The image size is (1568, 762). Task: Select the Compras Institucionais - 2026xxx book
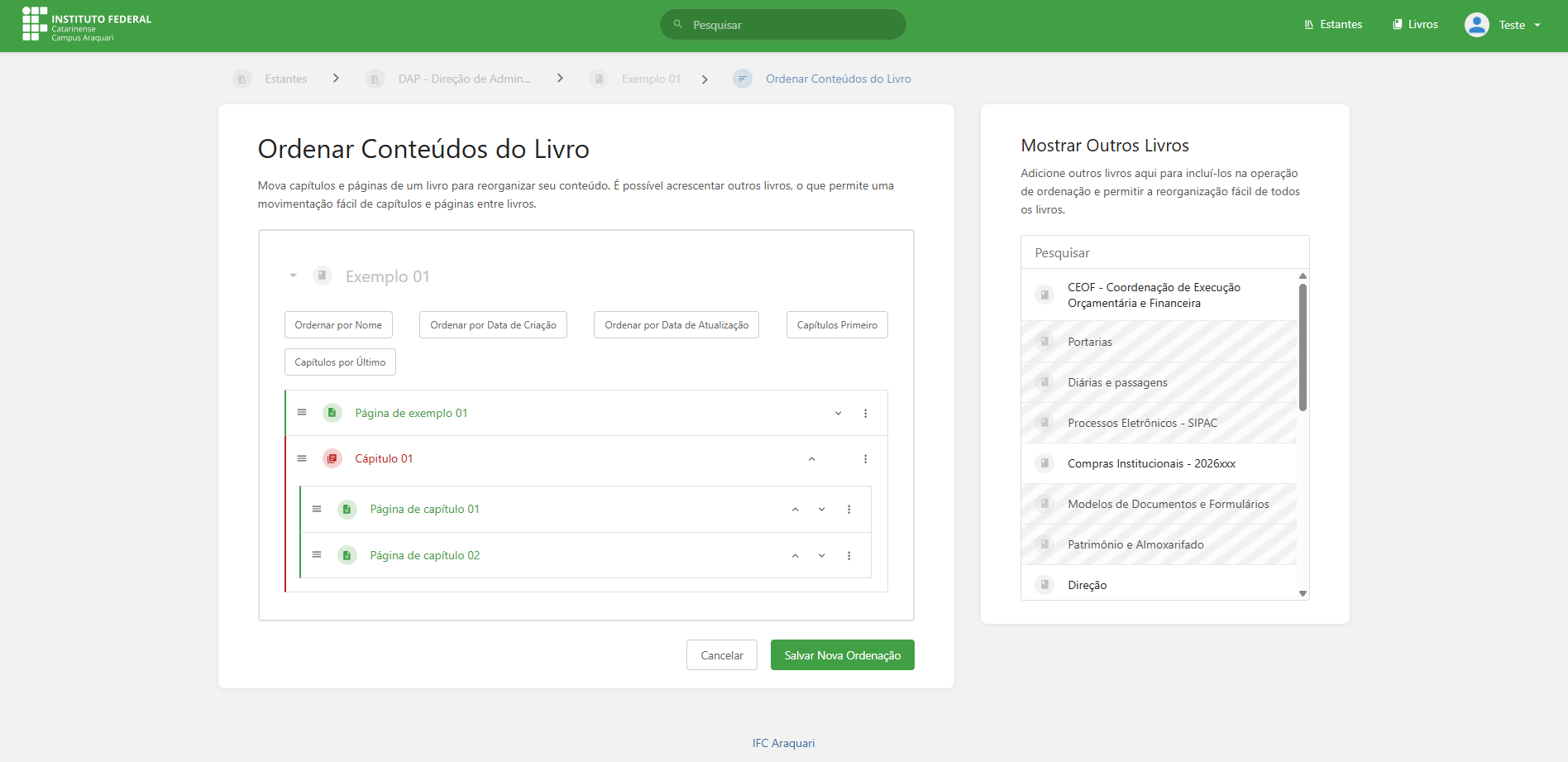tap(1151, 463)
